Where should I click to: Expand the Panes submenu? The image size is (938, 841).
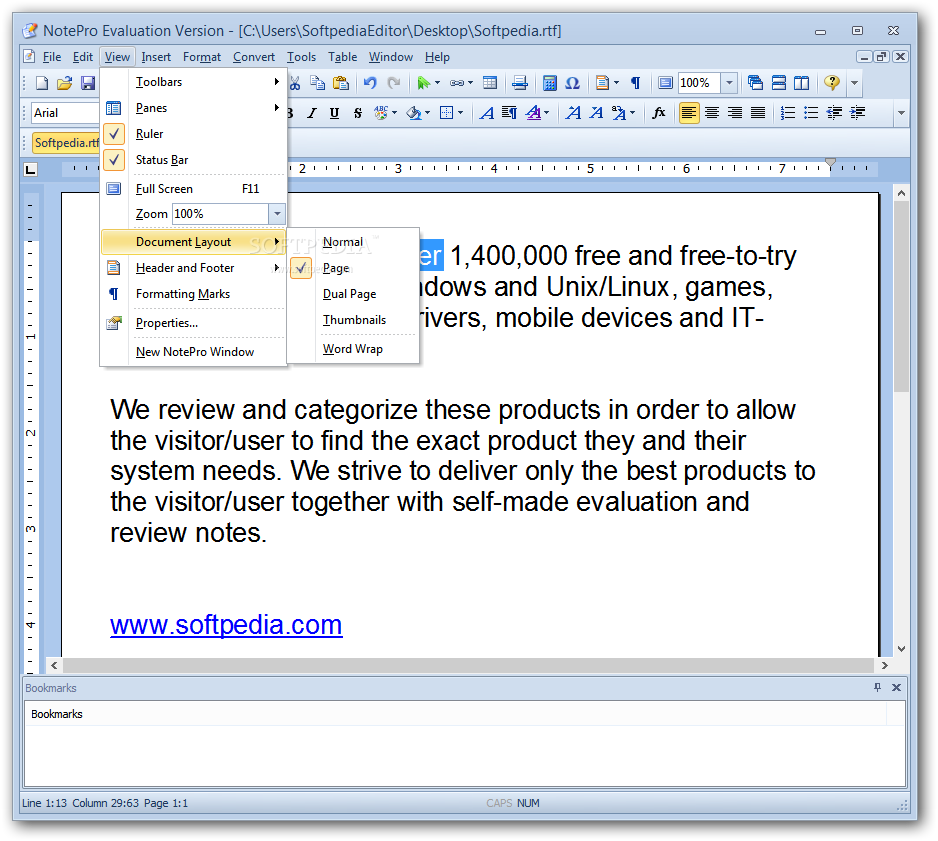coord(193,108)
